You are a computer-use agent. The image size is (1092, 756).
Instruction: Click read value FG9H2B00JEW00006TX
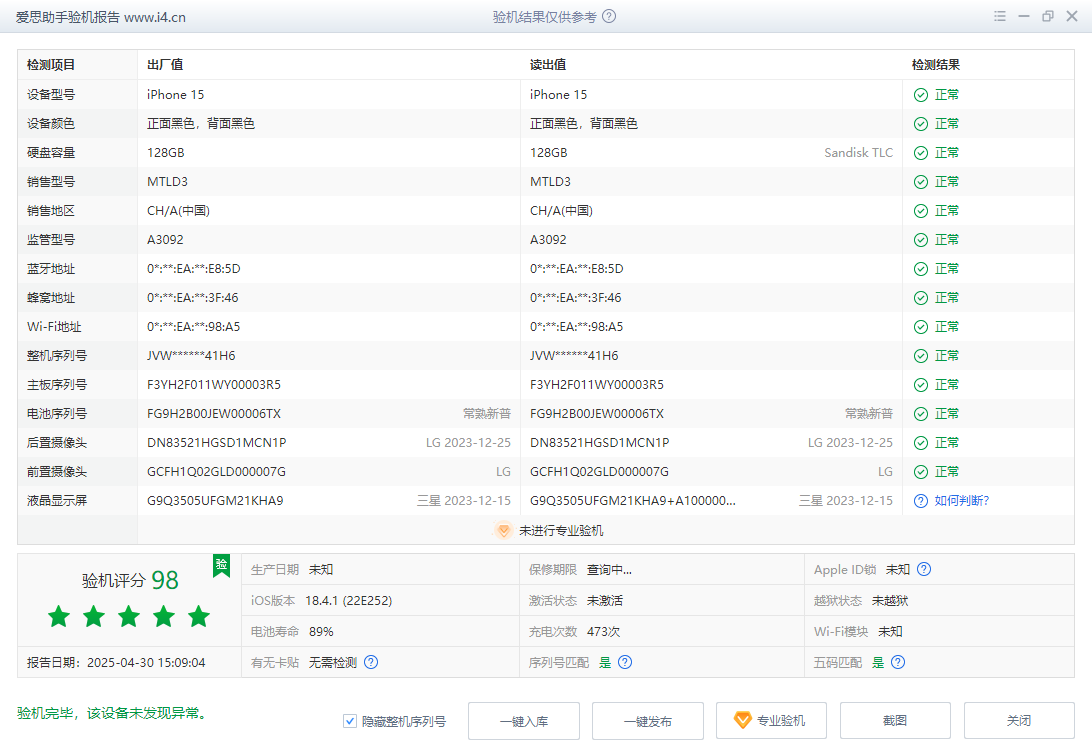coord(597,414)
